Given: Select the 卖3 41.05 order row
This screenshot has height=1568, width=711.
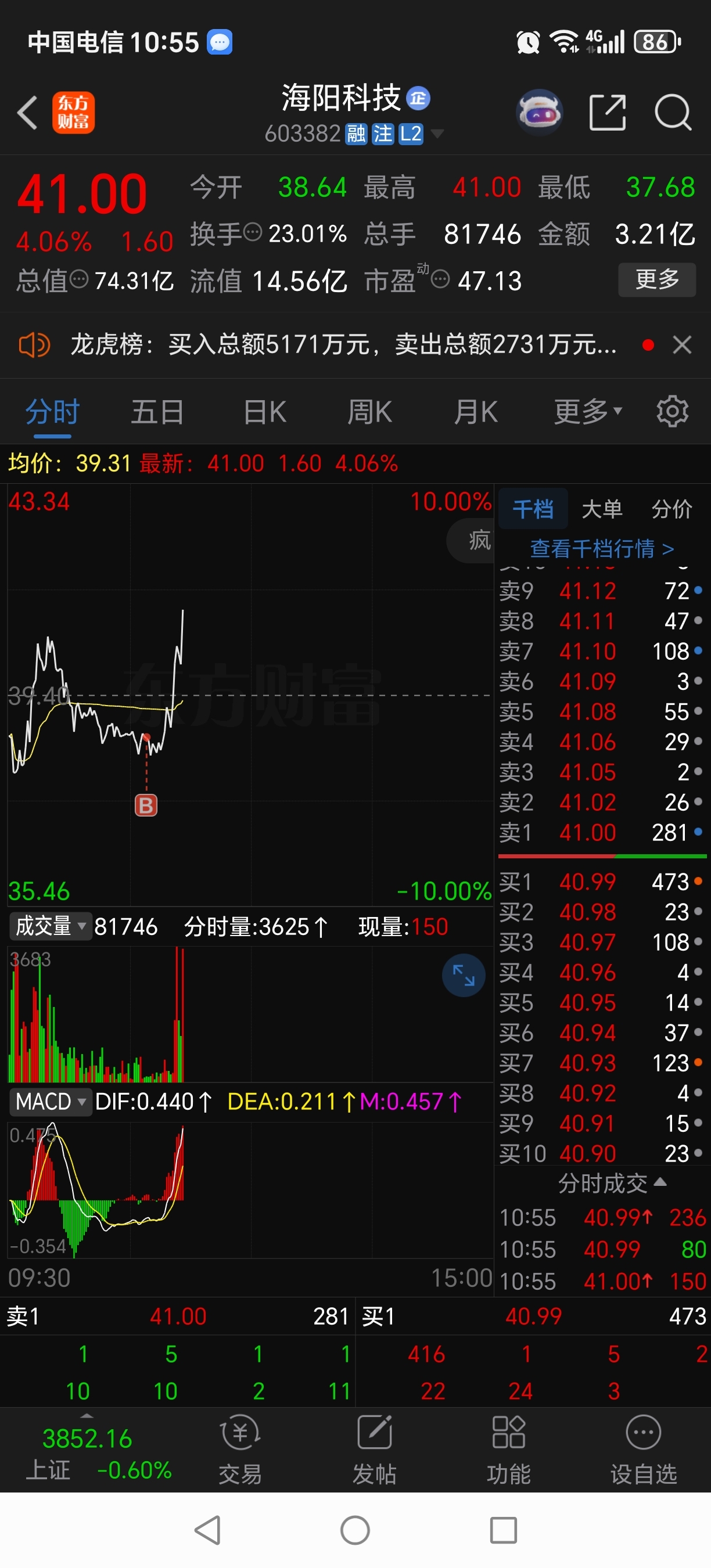Looking at the screenshot, I should click(x=601, y=772).
